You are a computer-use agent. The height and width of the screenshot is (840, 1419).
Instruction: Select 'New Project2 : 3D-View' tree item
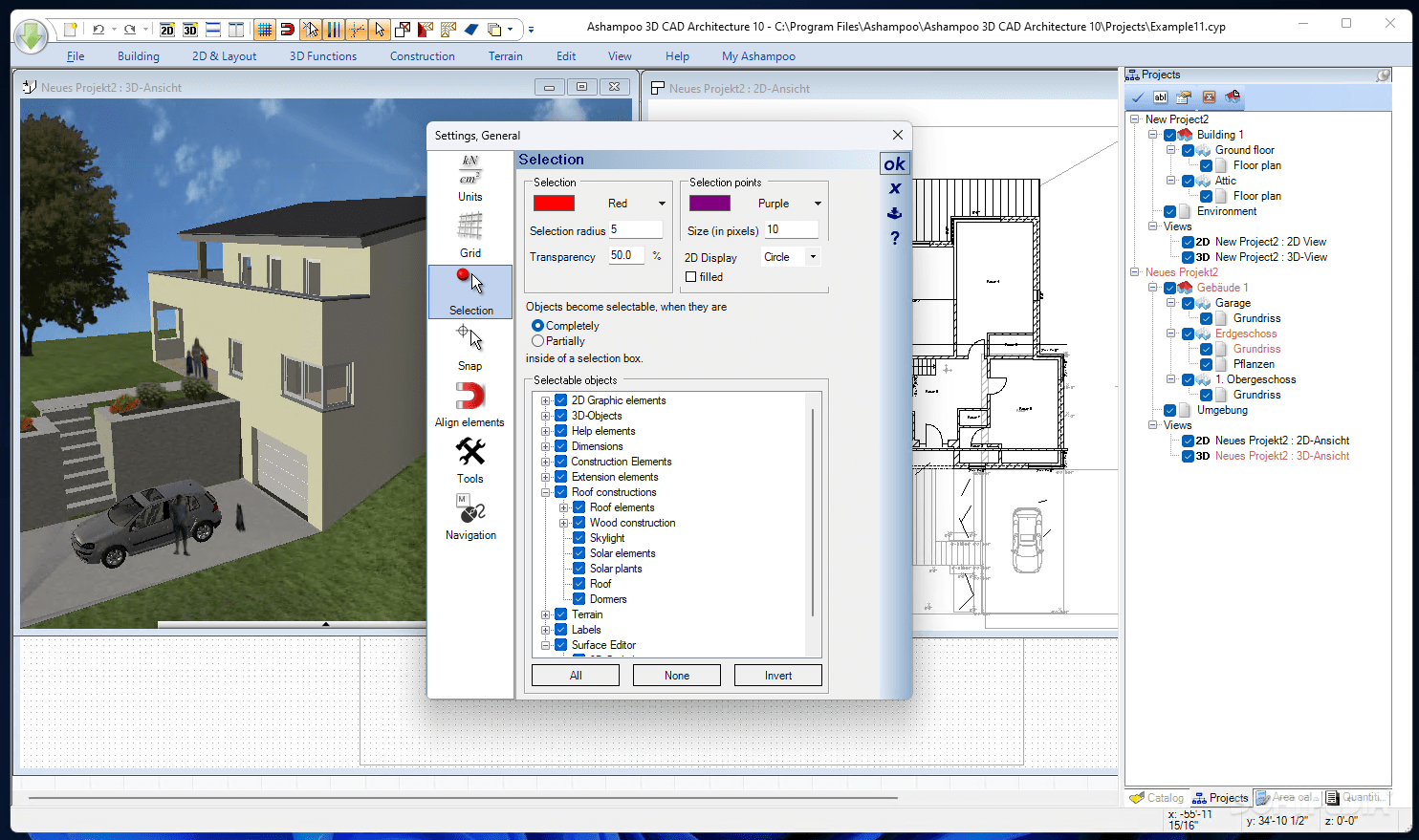[1271, 257]
